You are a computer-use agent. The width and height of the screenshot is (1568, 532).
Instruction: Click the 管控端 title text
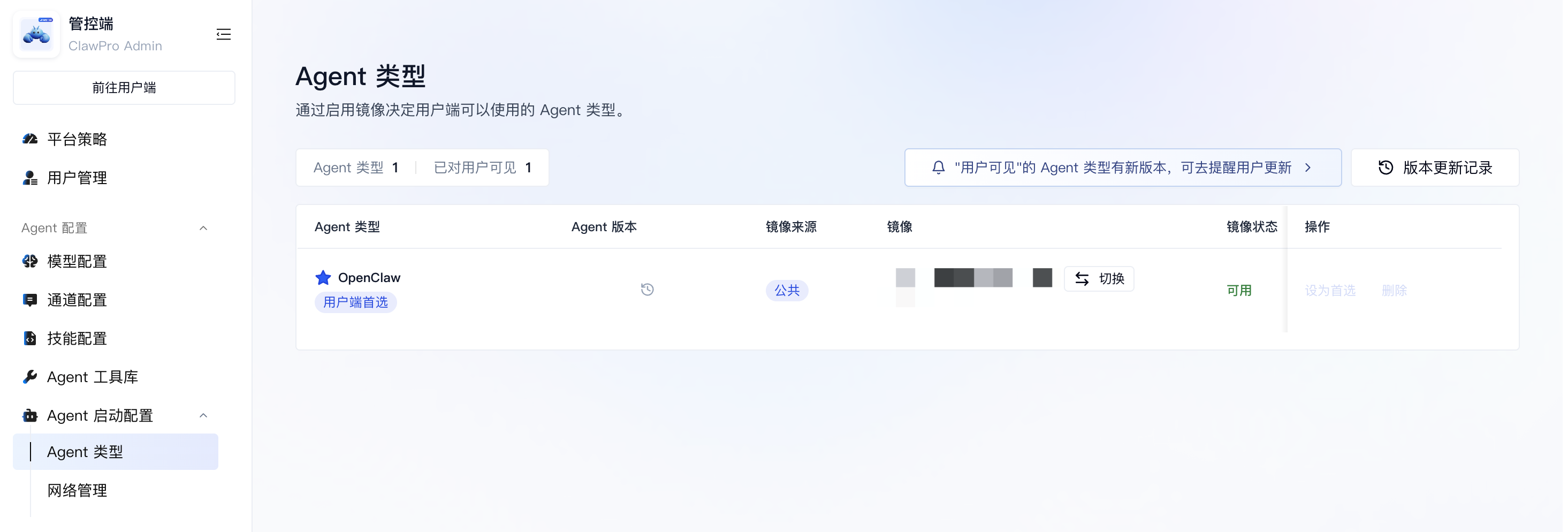90,24
